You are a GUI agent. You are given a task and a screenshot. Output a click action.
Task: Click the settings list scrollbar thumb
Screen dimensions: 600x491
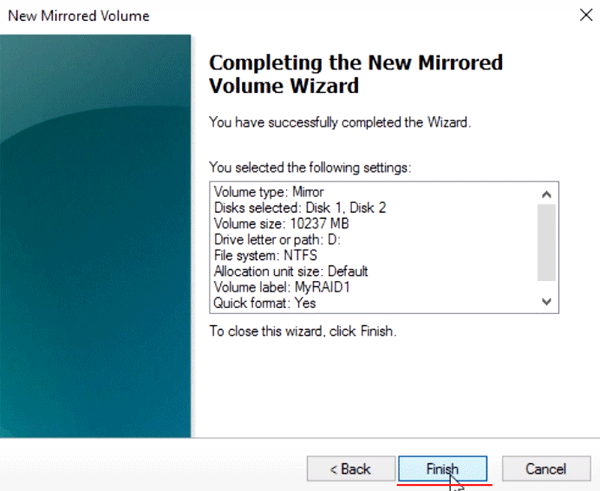point(546,243)
